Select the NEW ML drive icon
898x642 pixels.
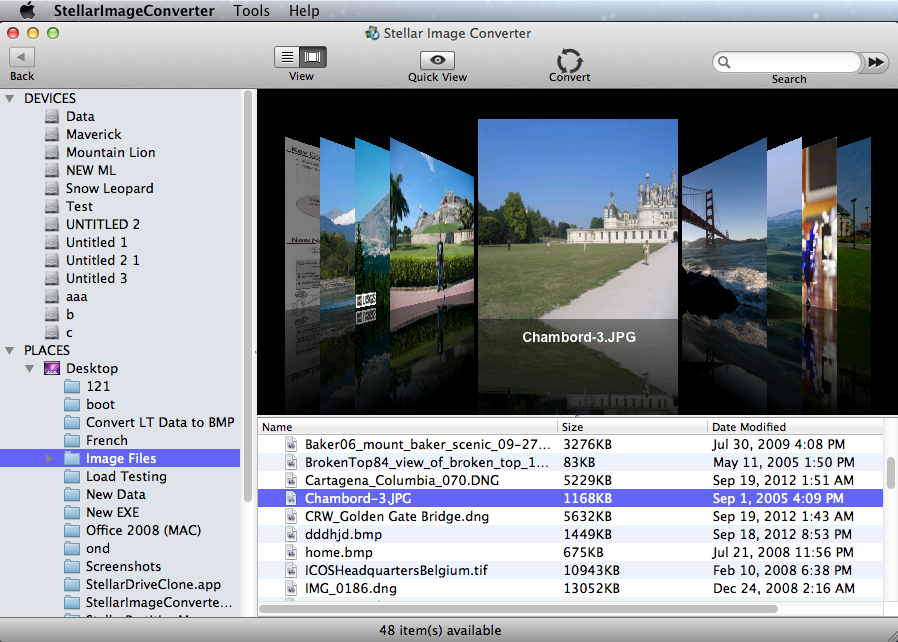click(52, 171)
